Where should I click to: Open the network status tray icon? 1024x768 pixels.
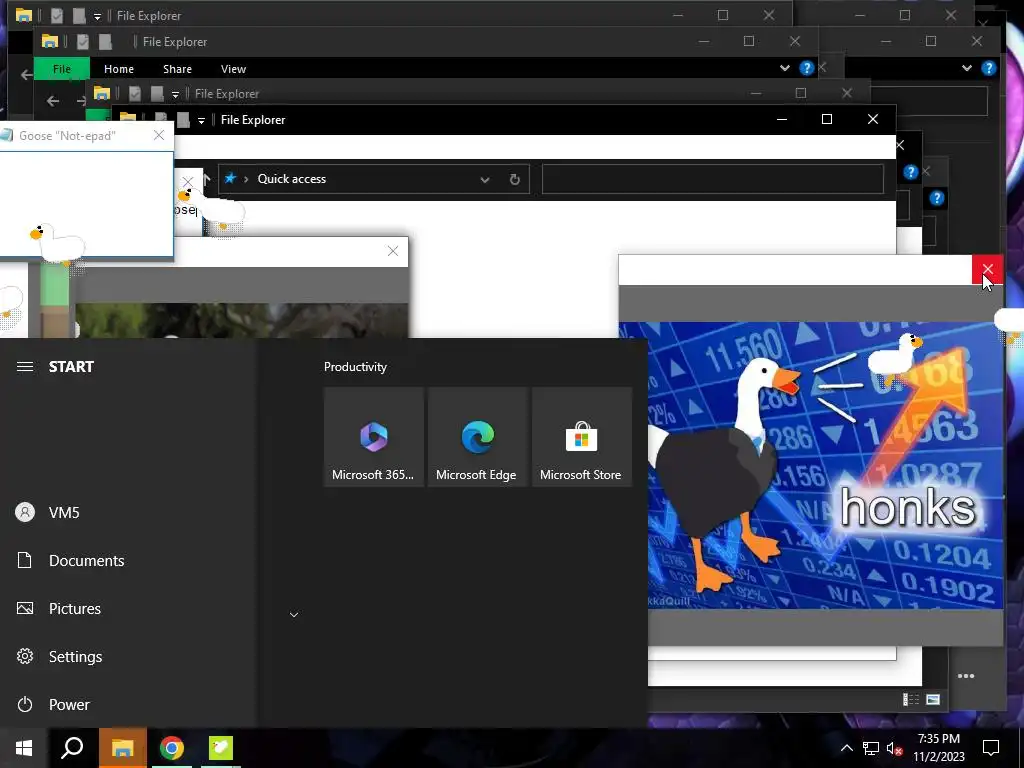point(871,748)
